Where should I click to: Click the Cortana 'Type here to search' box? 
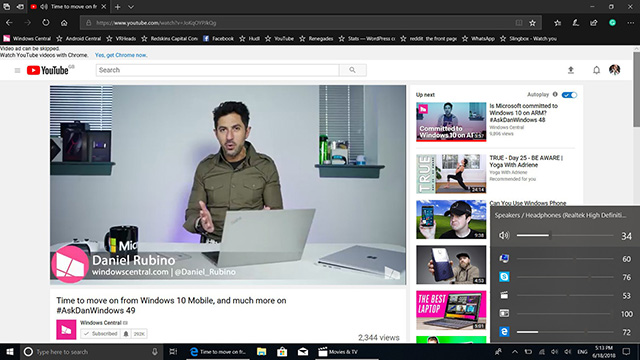point(92,351)
